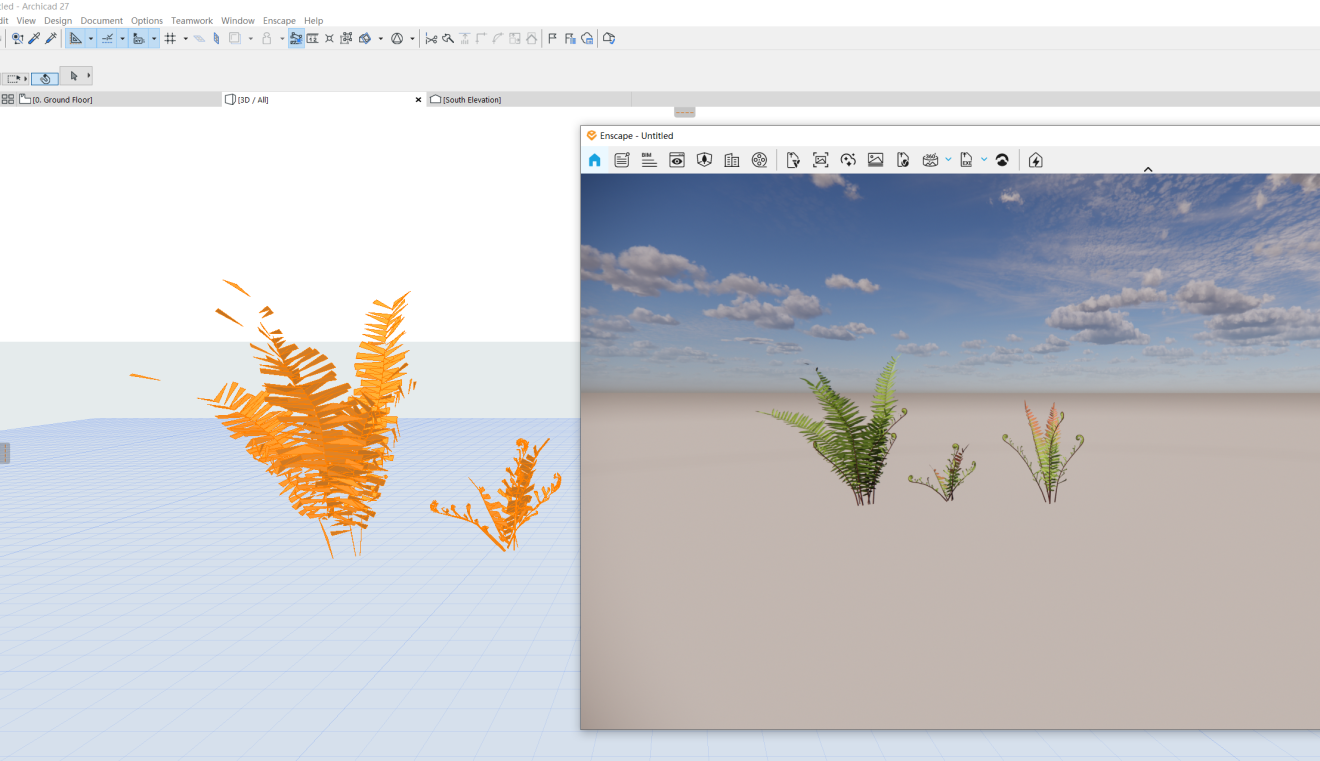Screen dimensions: 1320x761
Task: Open Enscape Video Editor film reel icon
Action: 759,160
